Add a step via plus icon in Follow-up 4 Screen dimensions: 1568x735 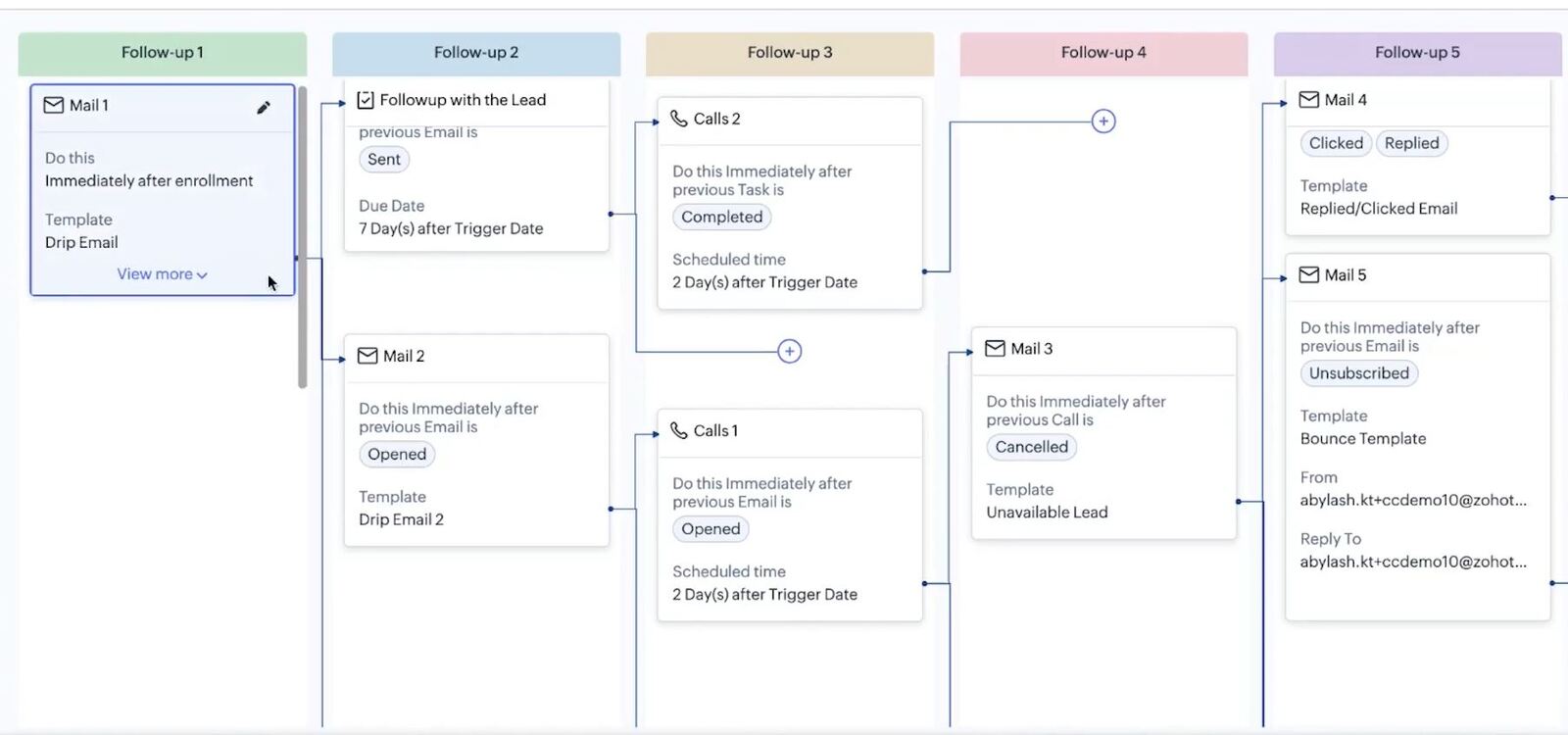tap(1103, 122)
